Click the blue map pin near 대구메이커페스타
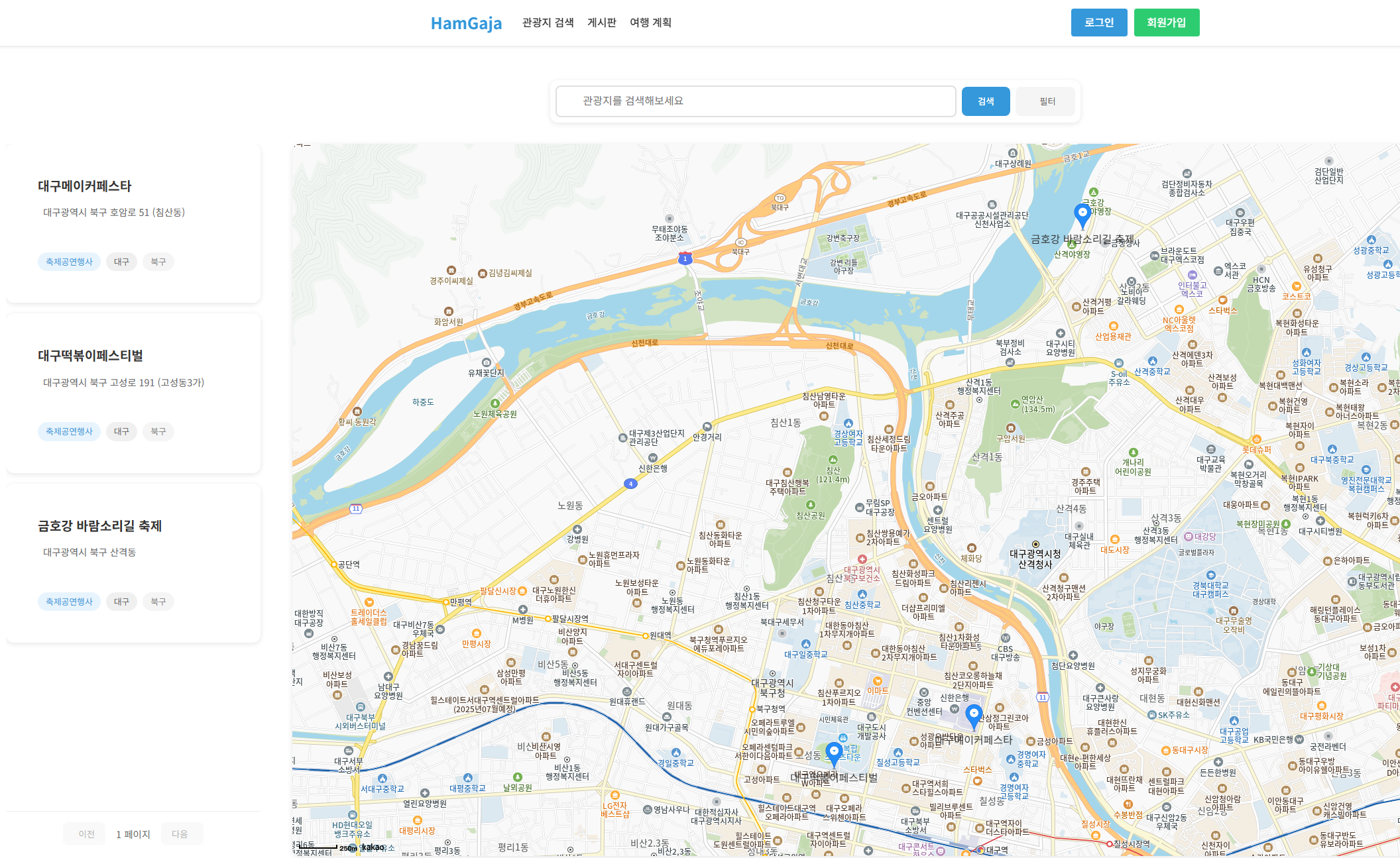This screenshot has width=1400, height=858. pos(973,715)
